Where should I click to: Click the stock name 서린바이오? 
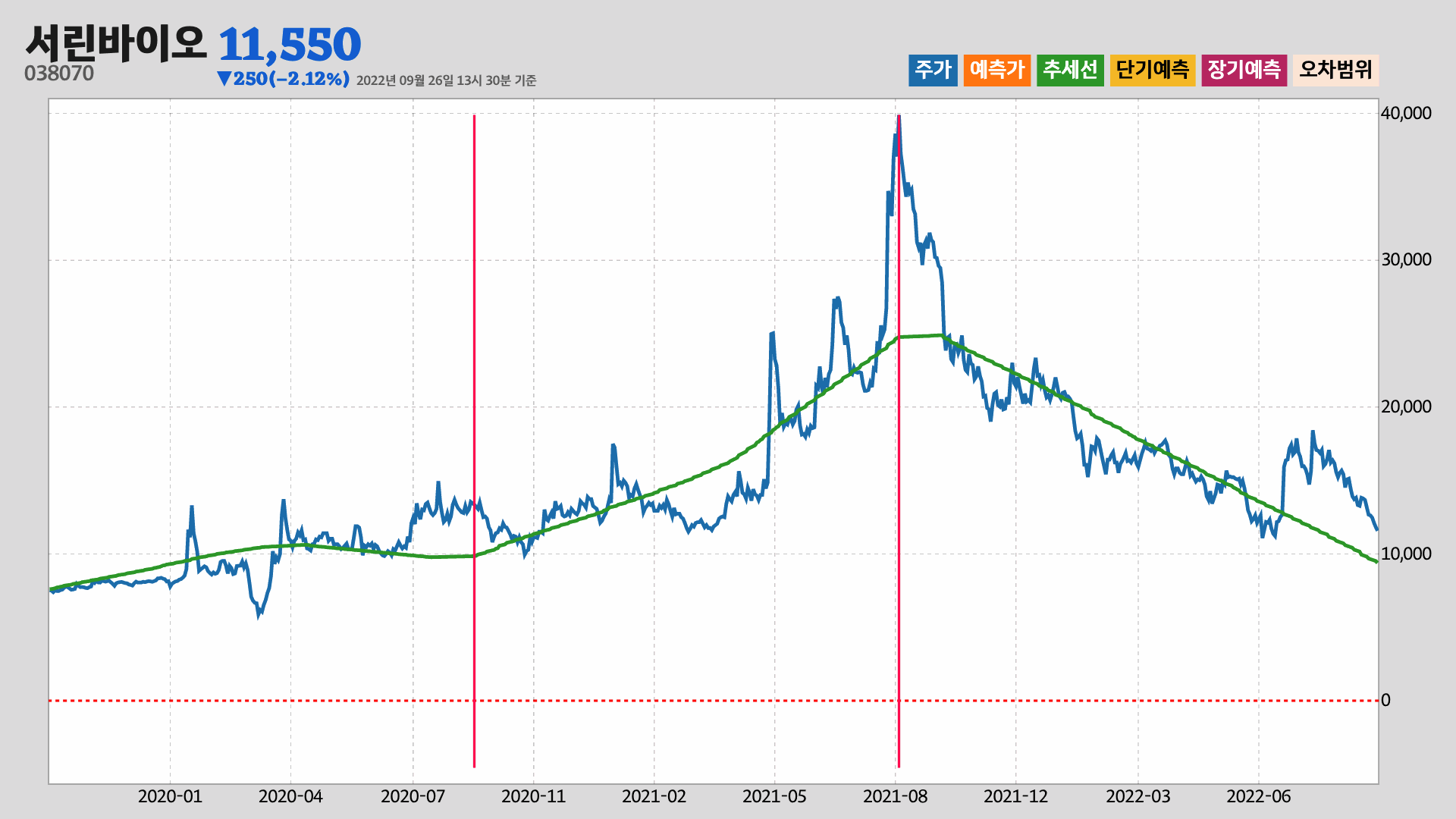pyautogui.click(x=115, y=42)
